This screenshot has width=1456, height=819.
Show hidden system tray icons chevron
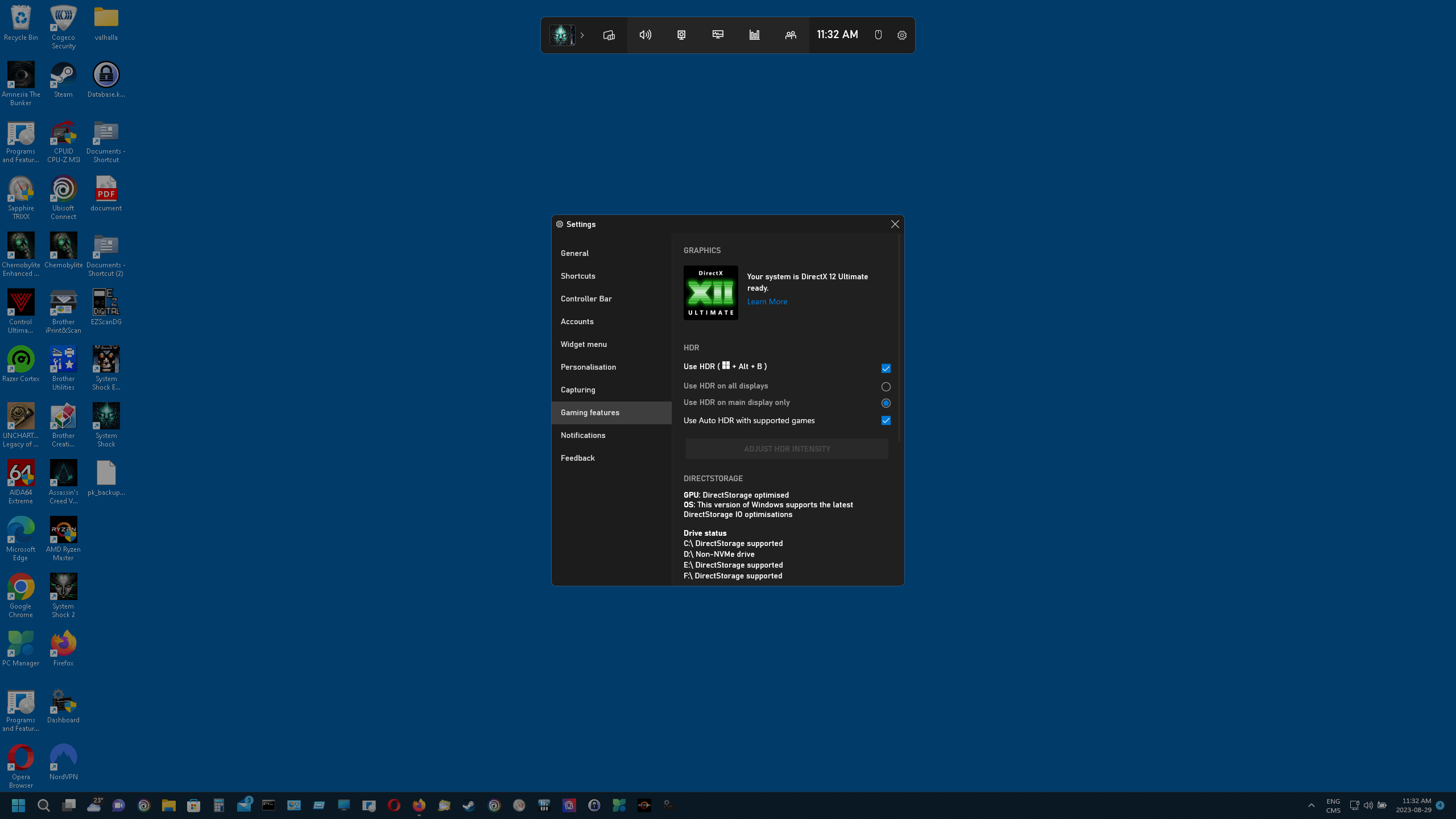coord(1312,805)
